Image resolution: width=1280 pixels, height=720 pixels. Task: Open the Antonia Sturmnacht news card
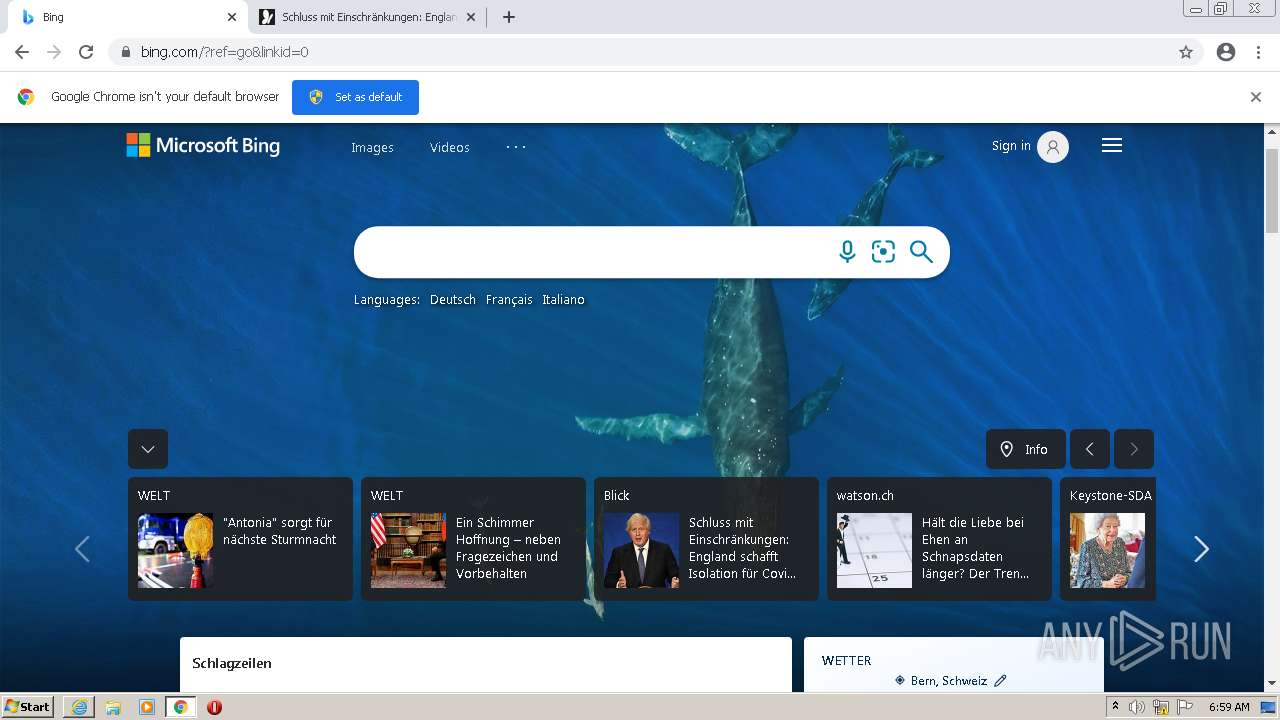[240, 539]
